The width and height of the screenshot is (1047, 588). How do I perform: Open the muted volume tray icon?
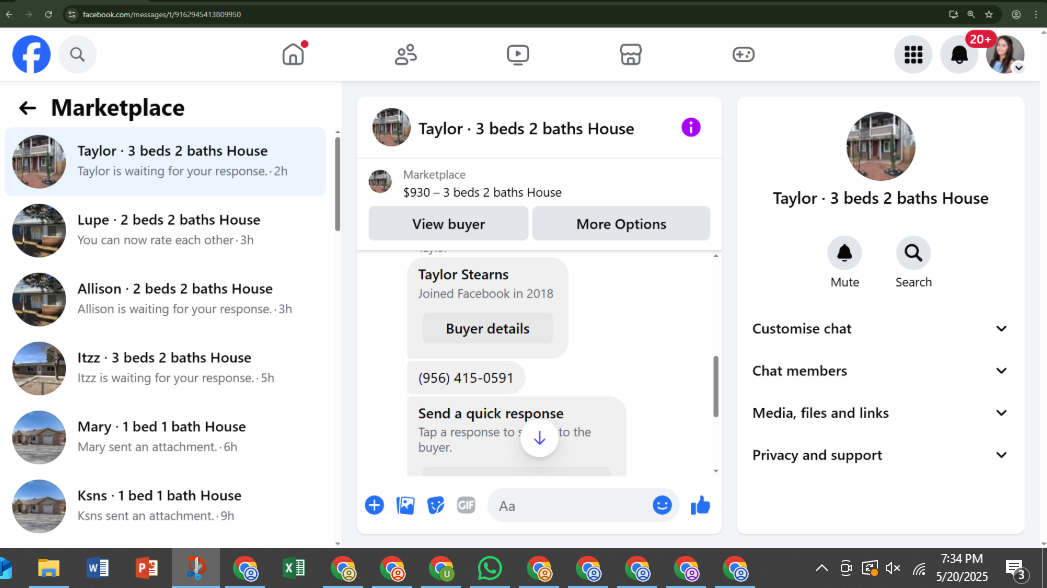pos(893,569)
